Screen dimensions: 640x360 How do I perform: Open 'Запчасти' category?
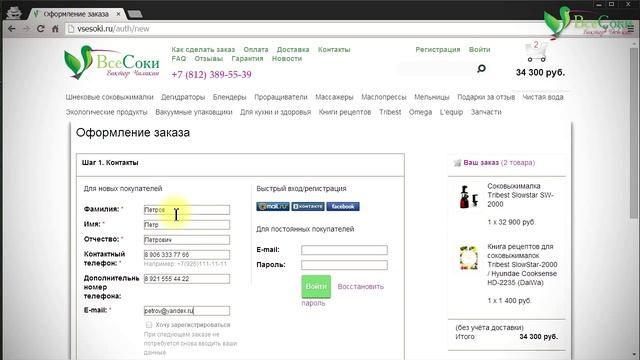pyautogui.click(x=486, y=112)
